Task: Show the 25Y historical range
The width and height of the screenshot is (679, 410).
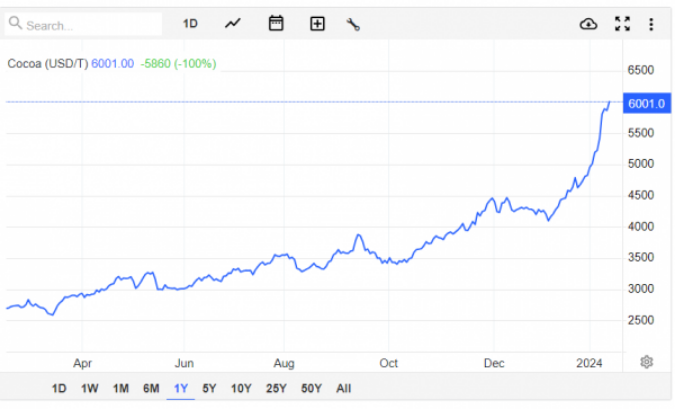Action: click(275, 388)
